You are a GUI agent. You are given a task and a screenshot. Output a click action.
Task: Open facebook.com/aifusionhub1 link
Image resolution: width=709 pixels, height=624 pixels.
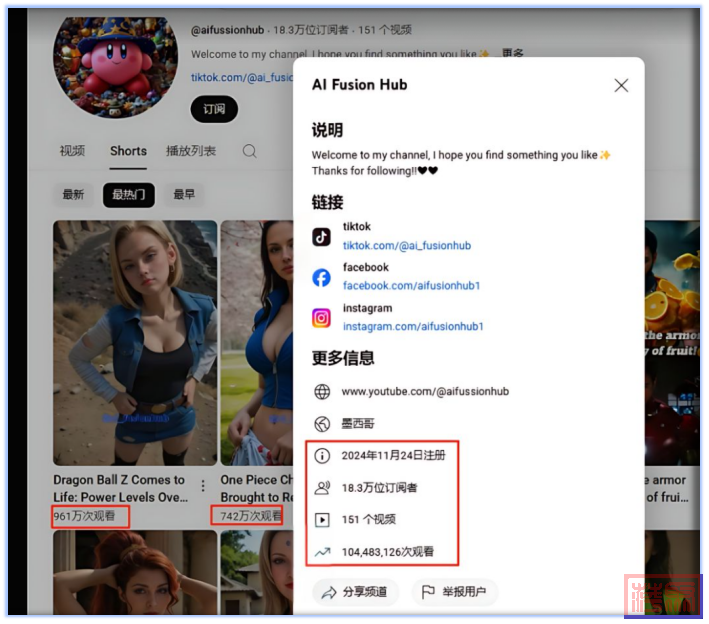coord(411,286)
